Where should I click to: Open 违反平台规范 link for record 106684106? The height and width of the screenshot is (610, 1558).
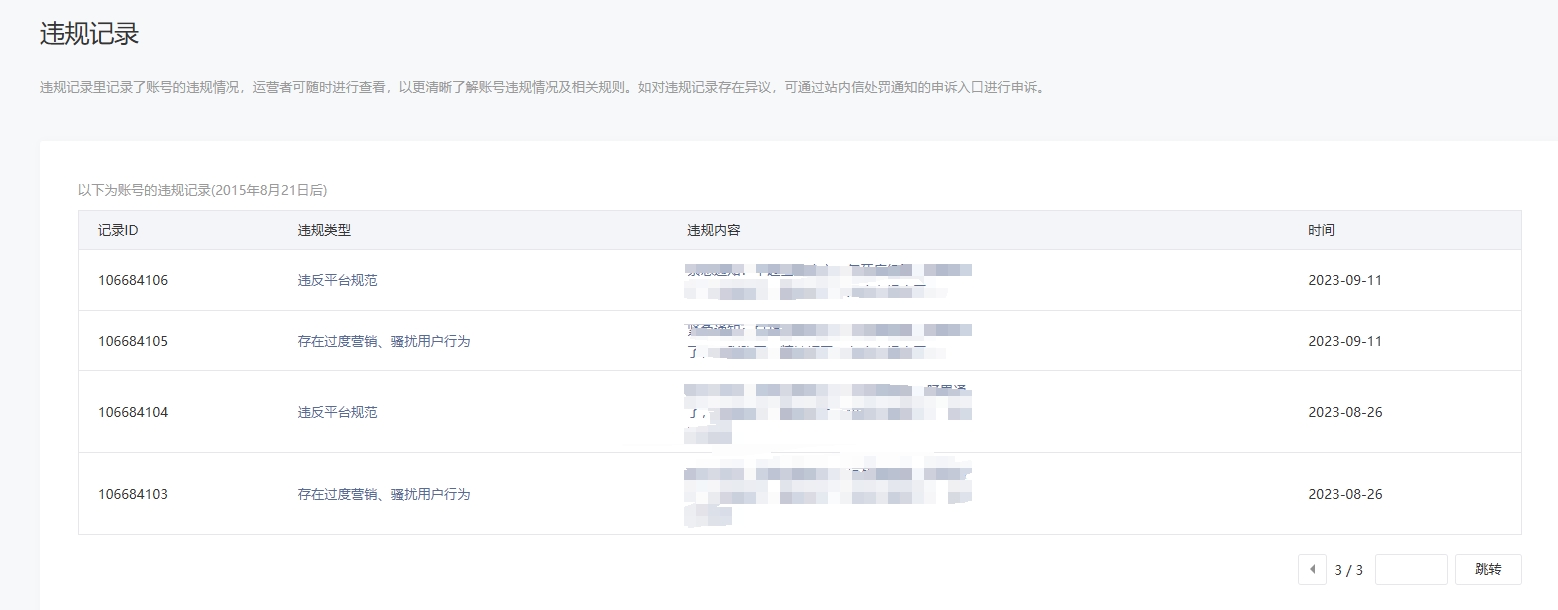[x=337, y=280]
